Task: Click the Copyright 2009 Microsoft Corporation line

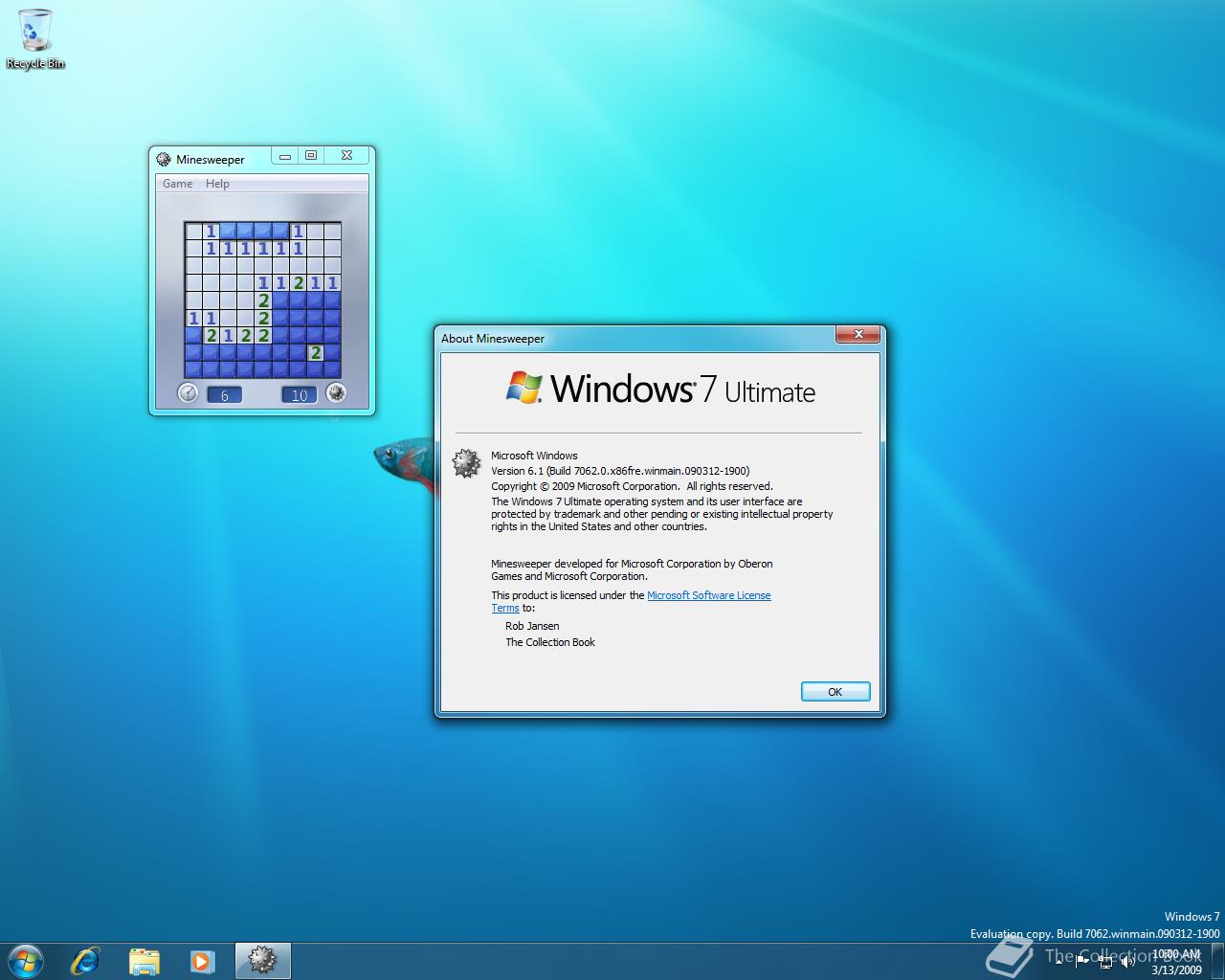Action: 632,486
